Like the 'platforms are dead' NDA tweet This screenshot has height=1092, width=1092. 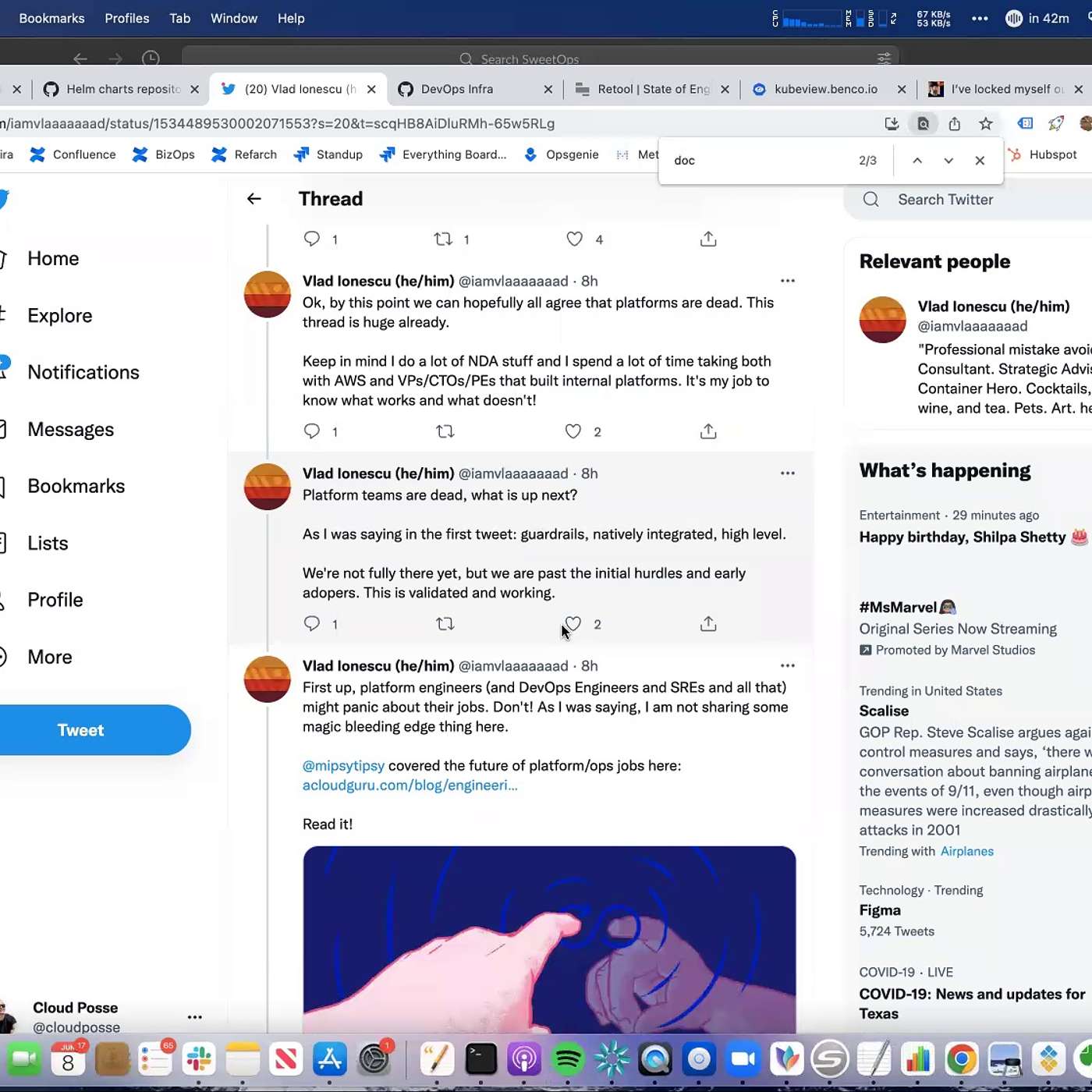coord(573,431)
